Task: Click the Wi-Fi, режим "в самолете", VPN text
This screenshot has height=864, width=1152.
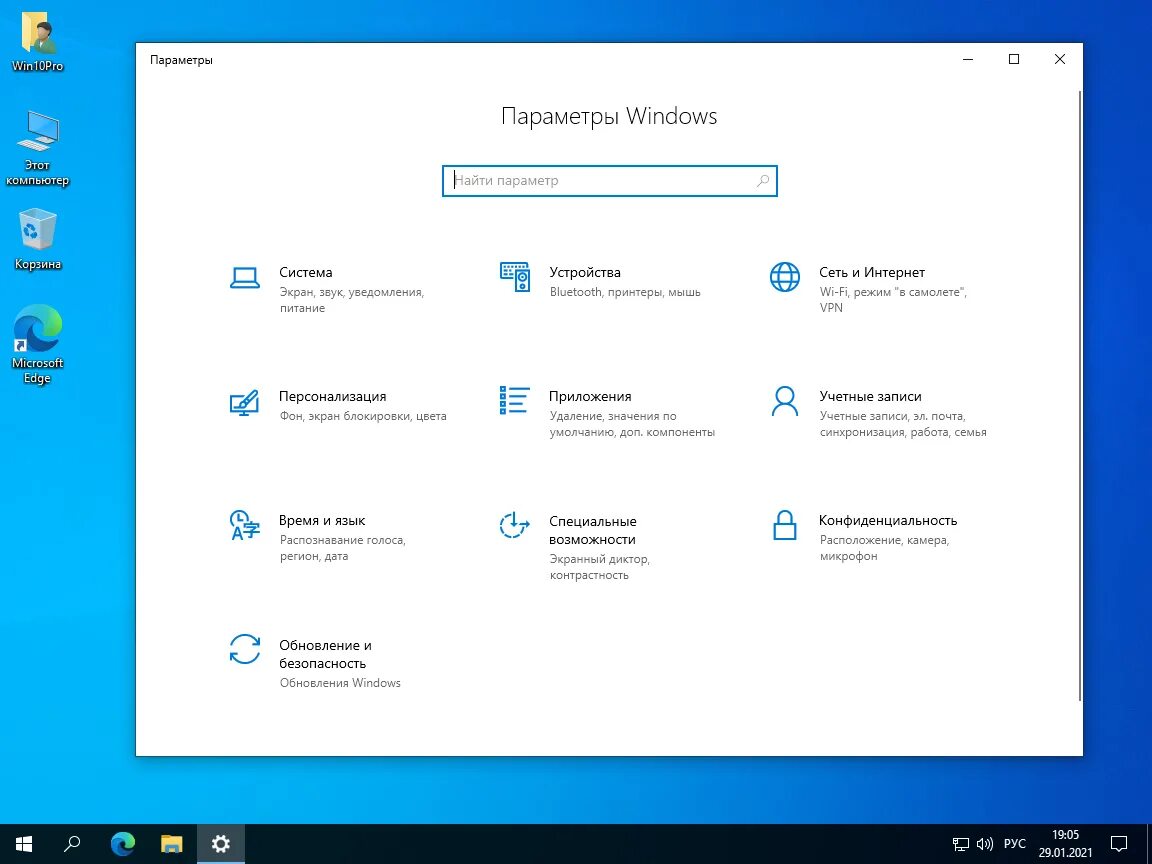Action: [893, 300]
